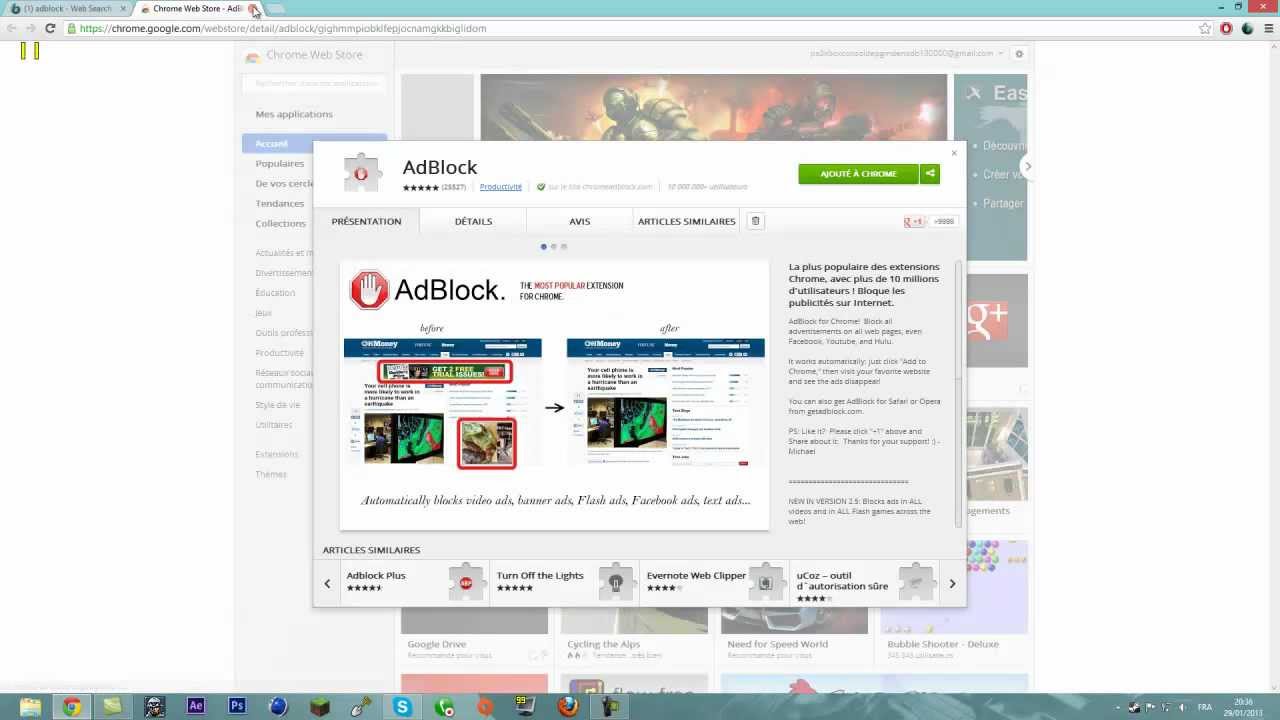Select Tendances in the sidebar

click(x=280, y=203)
